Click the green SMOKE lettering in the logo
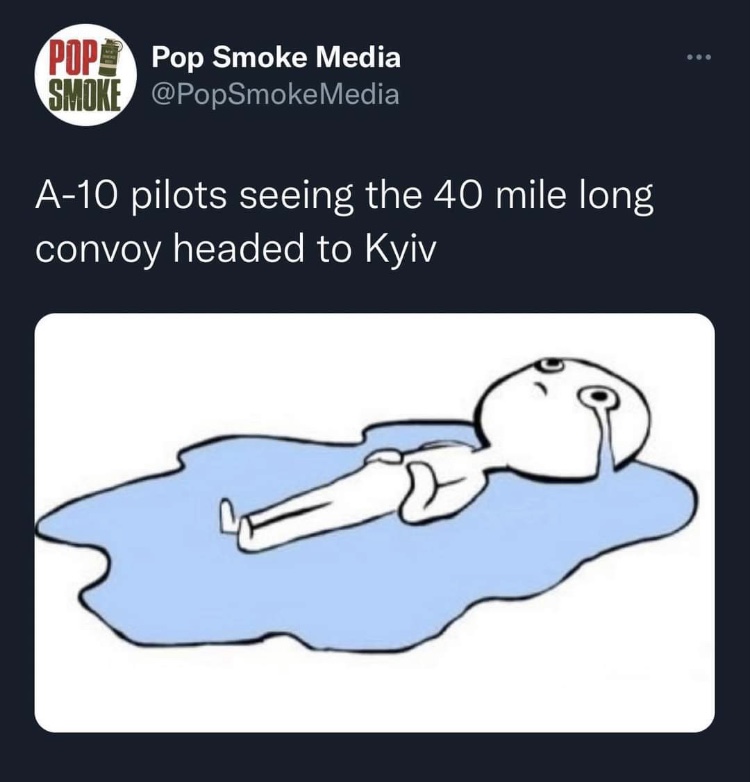Screen dimensions: 750x782 pyautogui.click(x=86, y=94)
